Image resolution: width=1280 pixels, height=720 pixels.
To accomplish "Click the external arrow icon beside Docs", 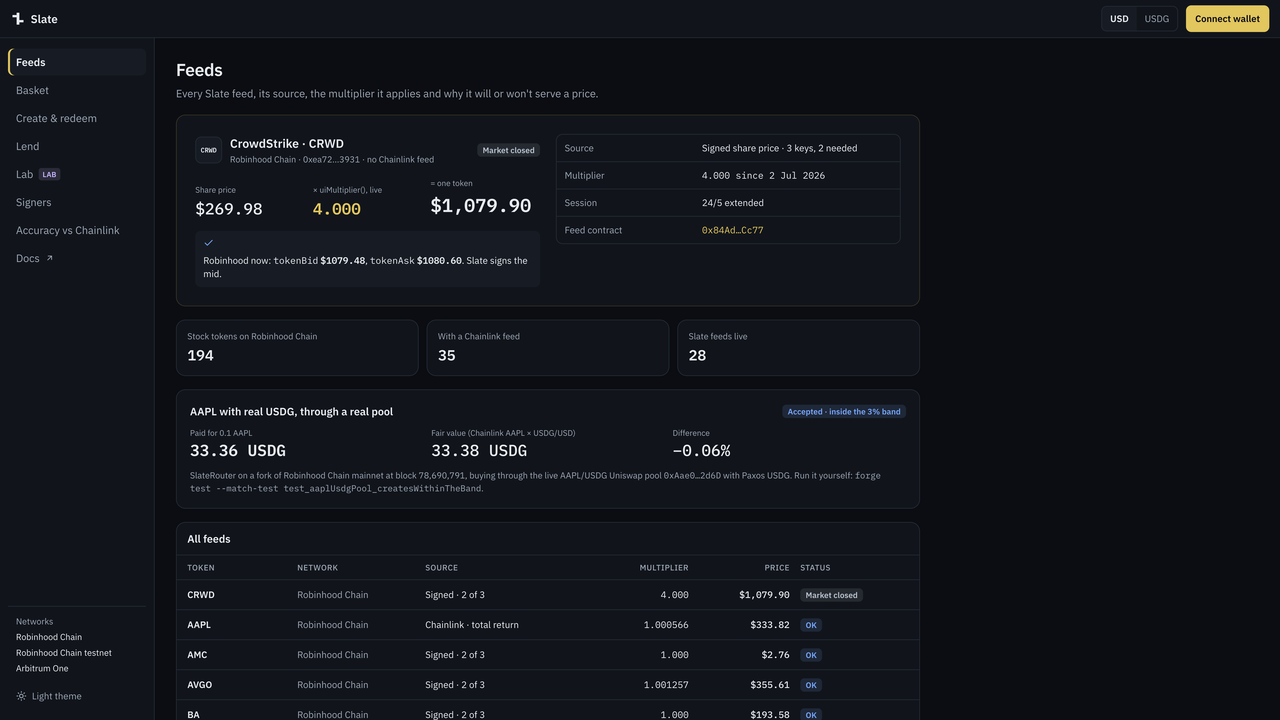I will 50,258.
